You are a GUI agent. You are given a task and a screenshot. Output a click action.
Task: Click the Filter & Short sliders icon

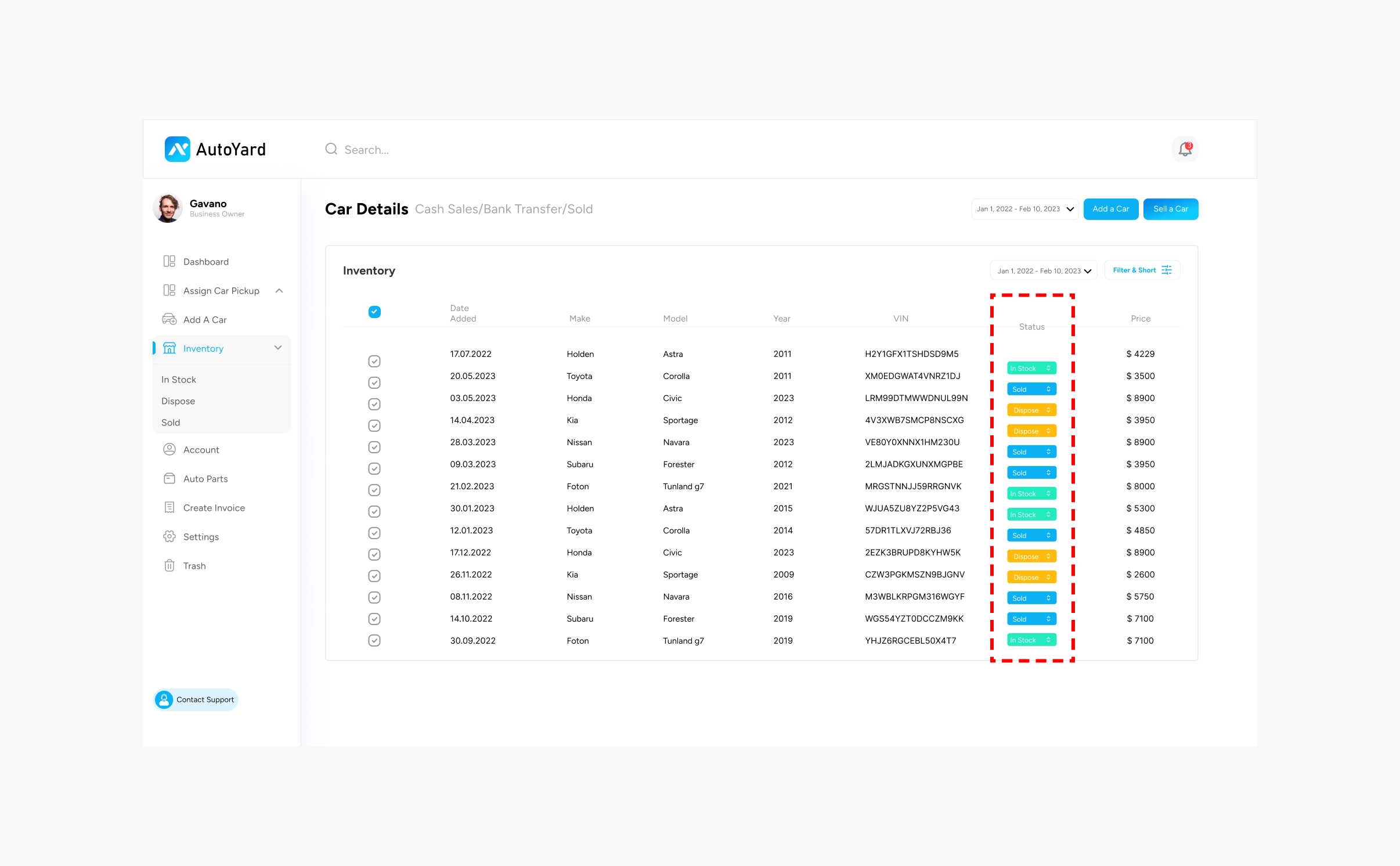point(1167,270)
